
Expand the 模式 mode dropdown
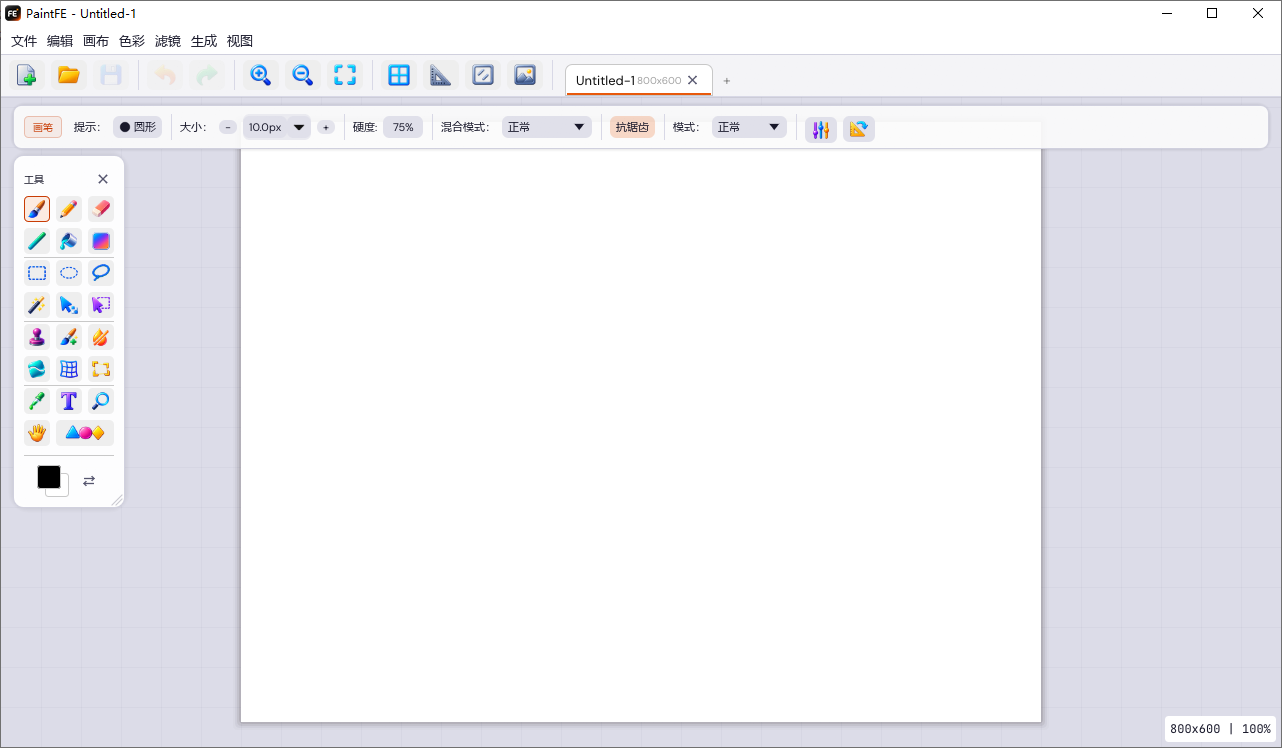(x=749, y=127)
